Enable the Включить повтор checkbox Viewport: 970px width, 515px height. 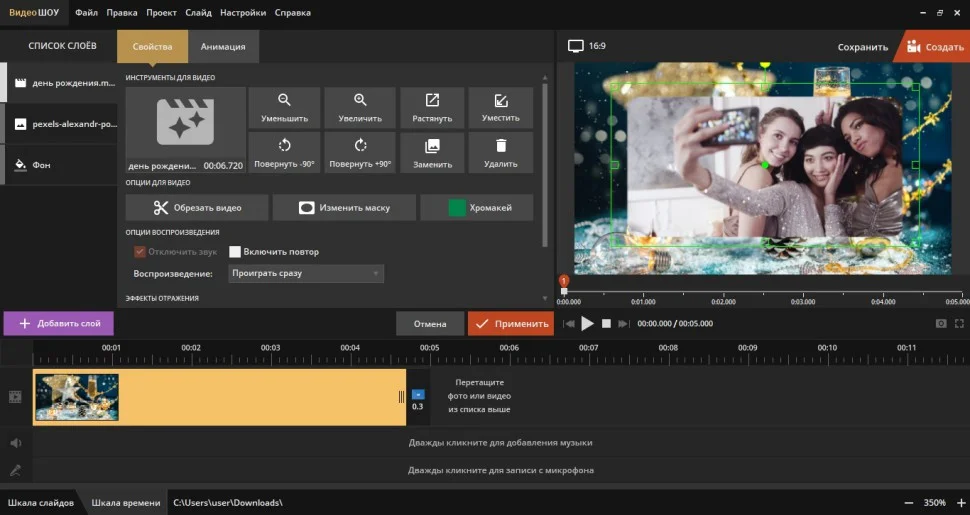pos(236,252)
